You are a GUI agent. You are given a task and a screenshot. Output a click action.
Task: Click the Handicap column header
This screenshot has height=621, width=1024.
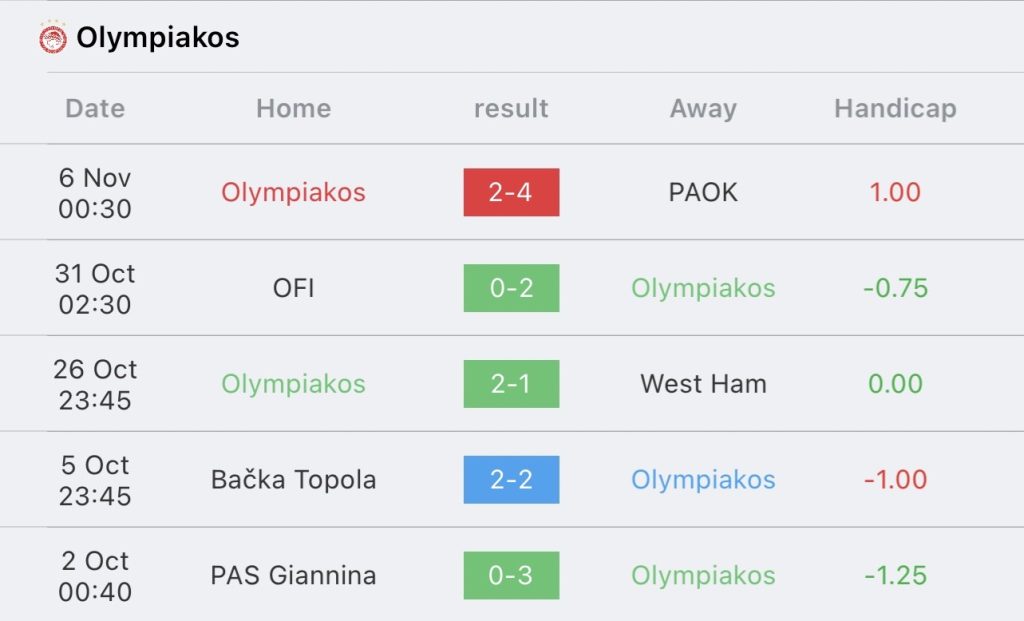pos(895,108)
